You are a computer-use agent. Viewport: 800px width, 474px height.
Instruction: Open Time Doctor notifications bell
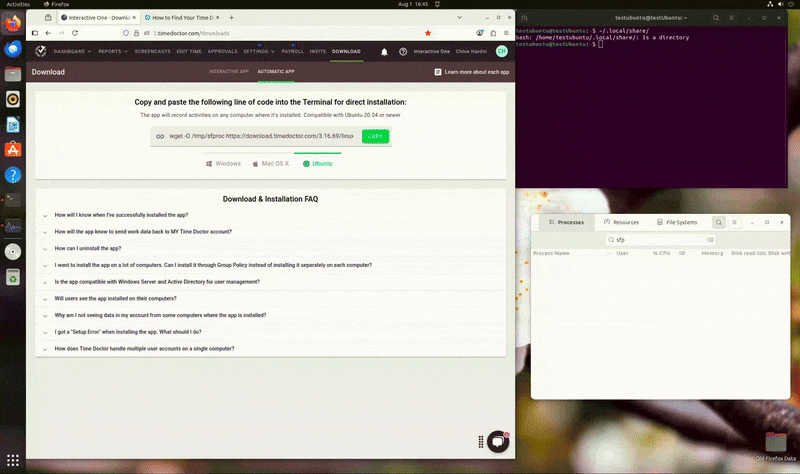point(384,52)
